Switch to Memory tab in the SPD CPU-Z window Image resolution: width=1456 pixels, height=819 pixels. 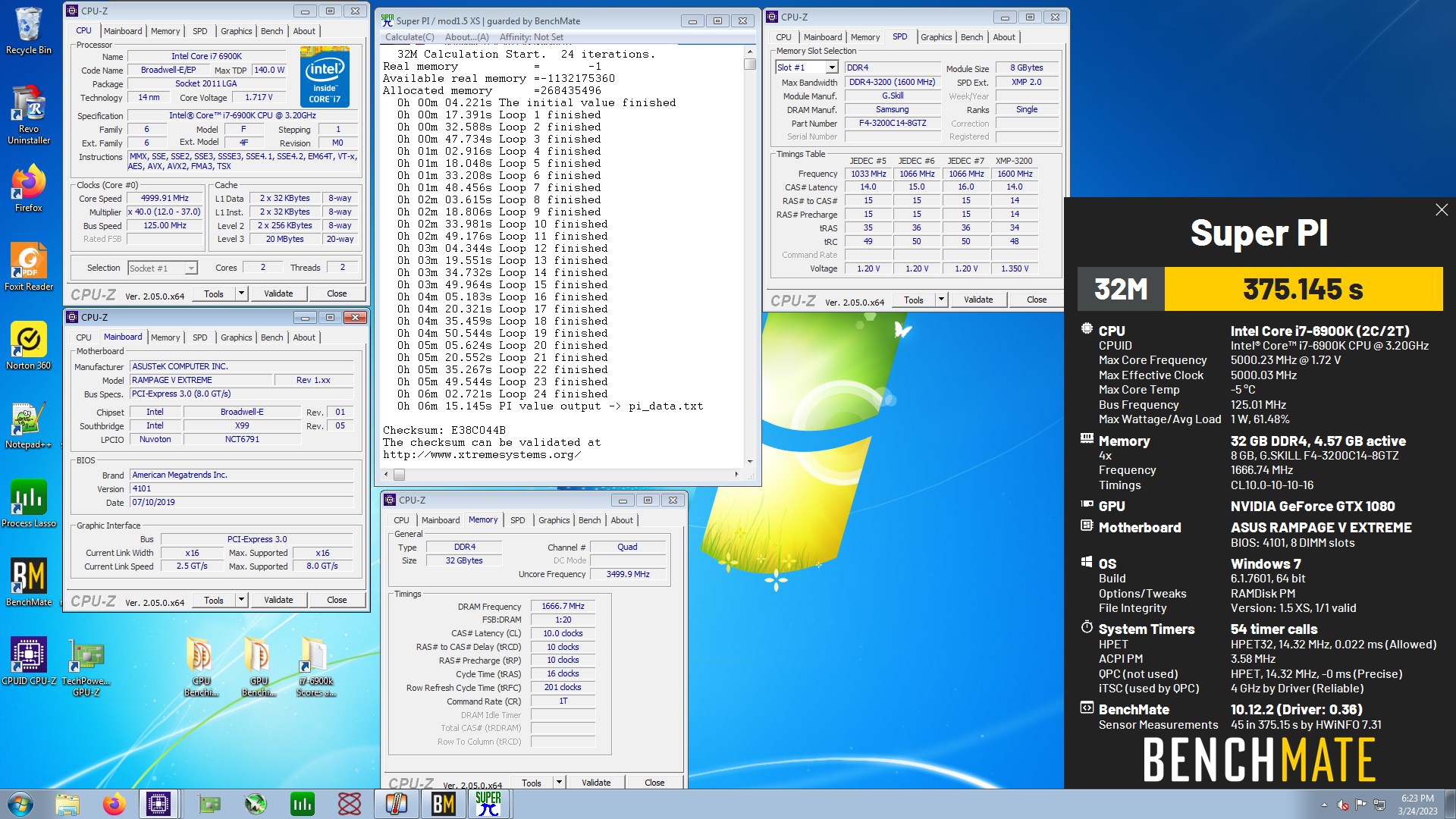[865, 37]
